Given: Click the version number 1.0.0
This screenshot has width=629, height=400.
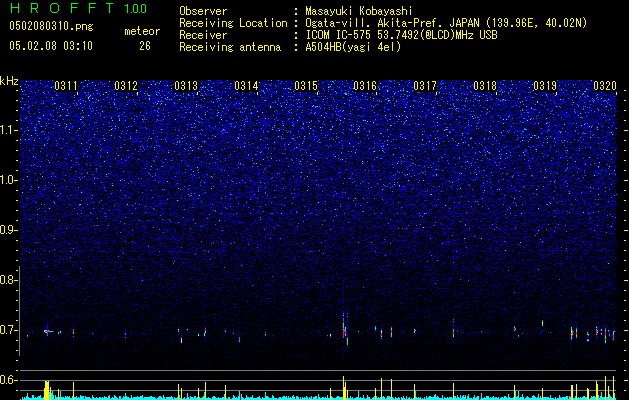Looking at the screenshot, I should 136,8.
